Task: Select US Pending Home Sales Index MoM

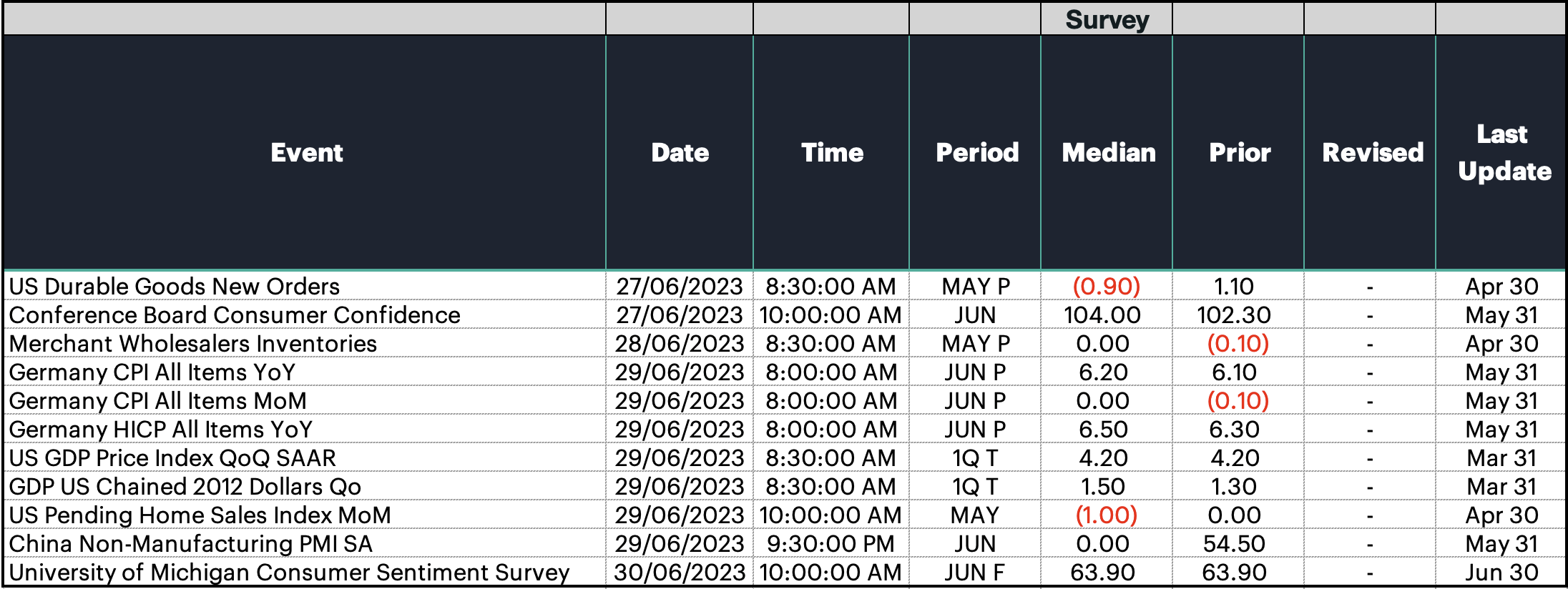Action: click(200, 515)
